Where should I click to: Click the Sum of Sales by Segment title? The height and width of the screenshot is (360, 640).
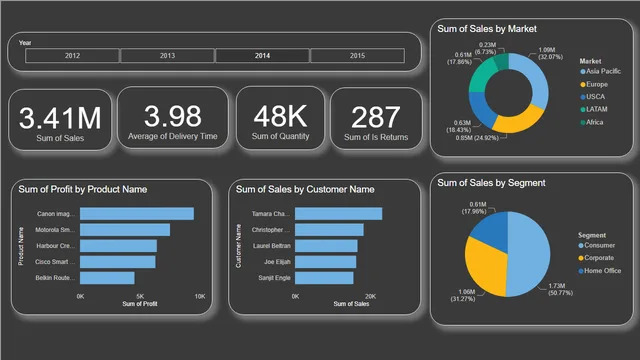pos(491,183)
